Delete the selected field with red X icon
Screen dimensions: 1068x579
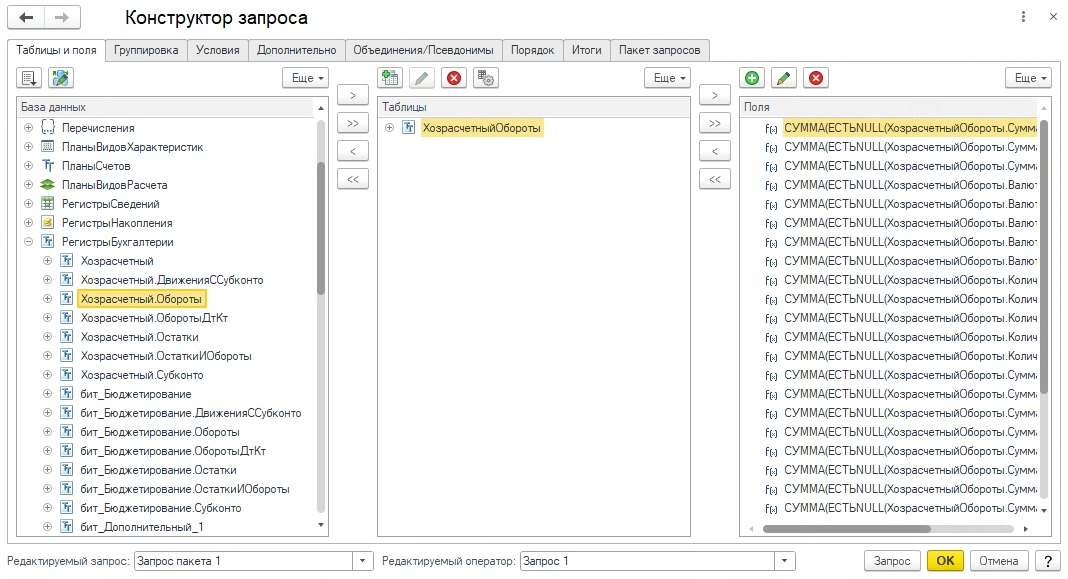(x=816, y=78)
